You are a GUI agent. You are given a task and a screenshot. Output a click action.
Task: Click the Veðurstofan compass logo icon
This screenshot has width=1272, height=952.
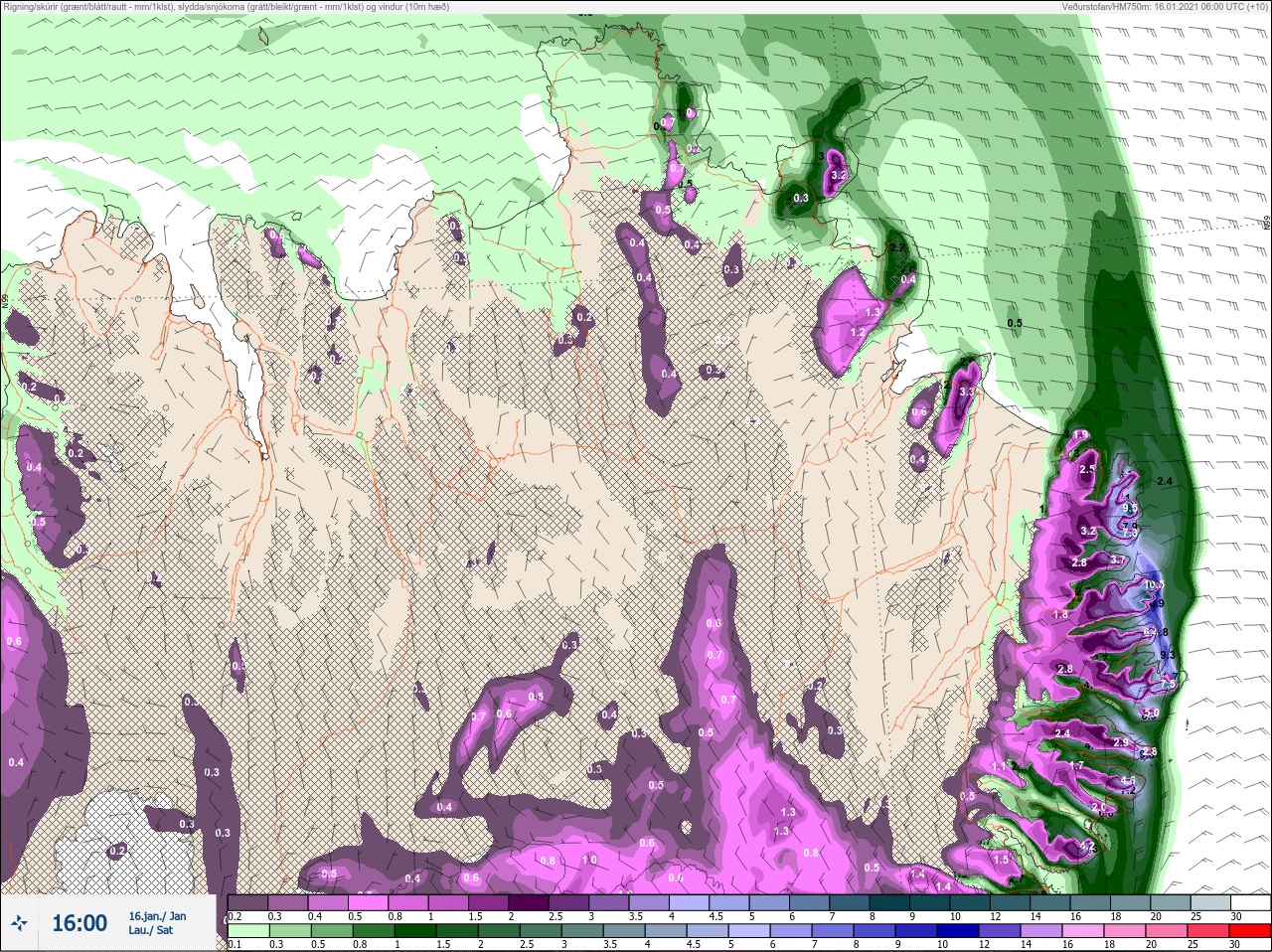[20, 924]
